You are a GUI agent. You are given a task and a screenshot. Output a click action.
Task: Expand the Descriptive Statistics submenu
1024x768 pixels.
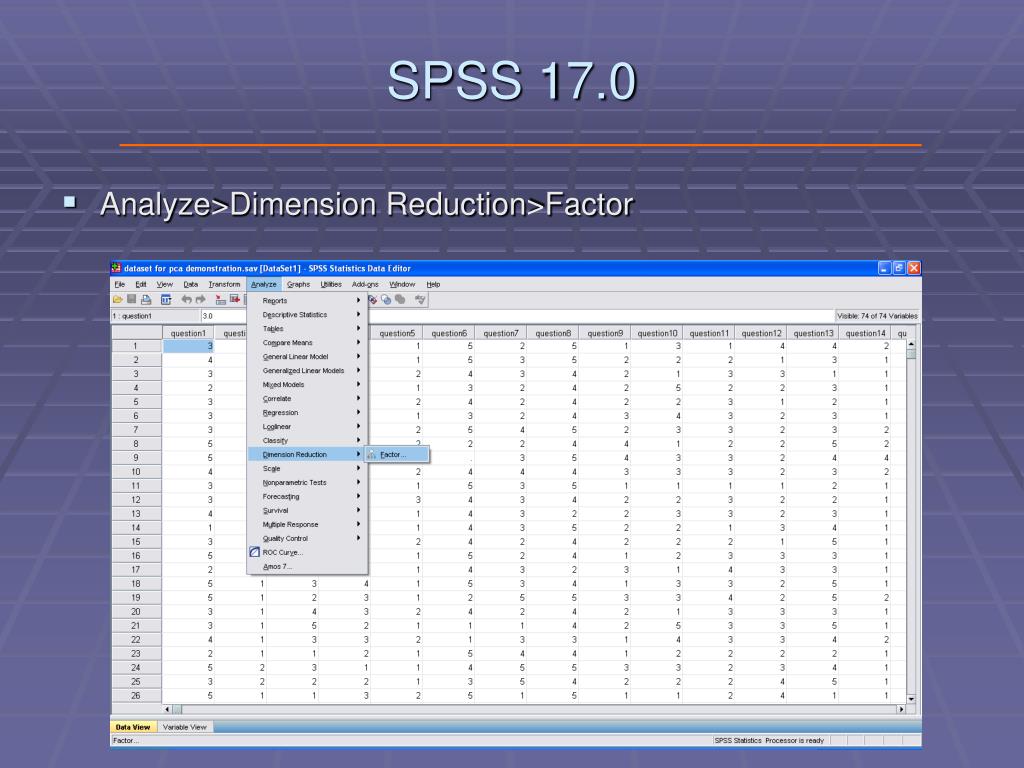(307, 315)
